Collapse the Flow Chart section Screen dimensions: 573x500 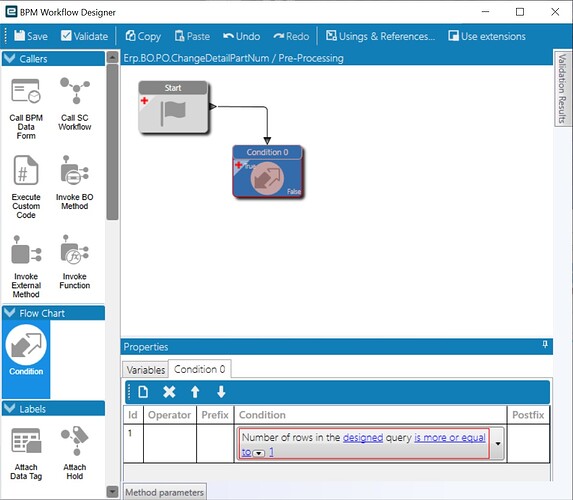click(x=10, y=313)
